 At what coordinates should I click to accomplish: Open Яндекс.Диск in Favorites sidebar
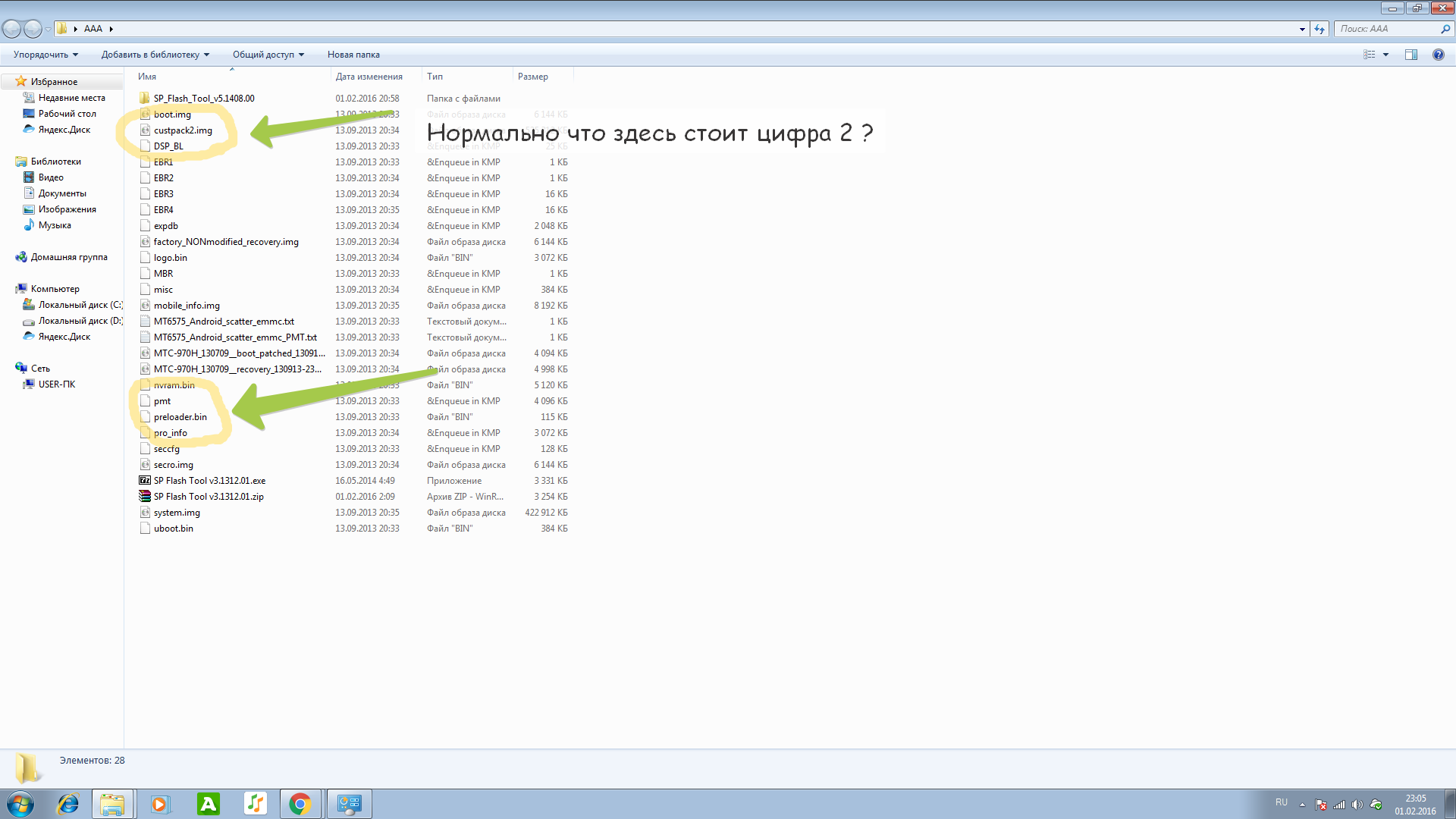click(x=64, y=130)
